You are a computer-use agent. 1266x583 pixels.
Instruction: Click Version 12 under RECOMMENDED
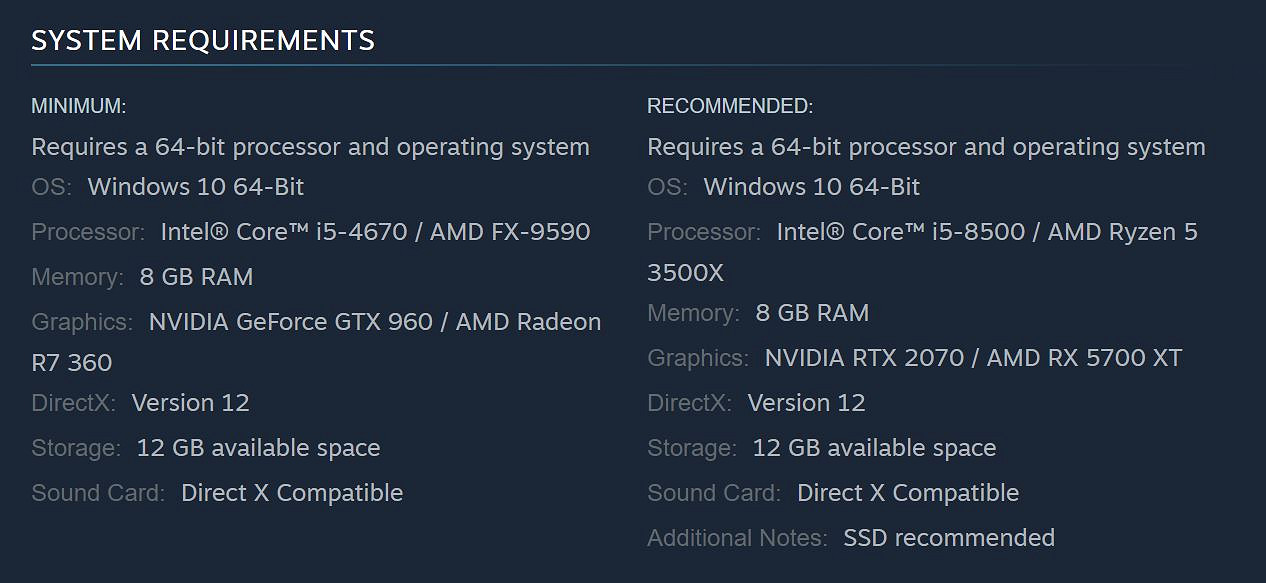click(806, 403)
